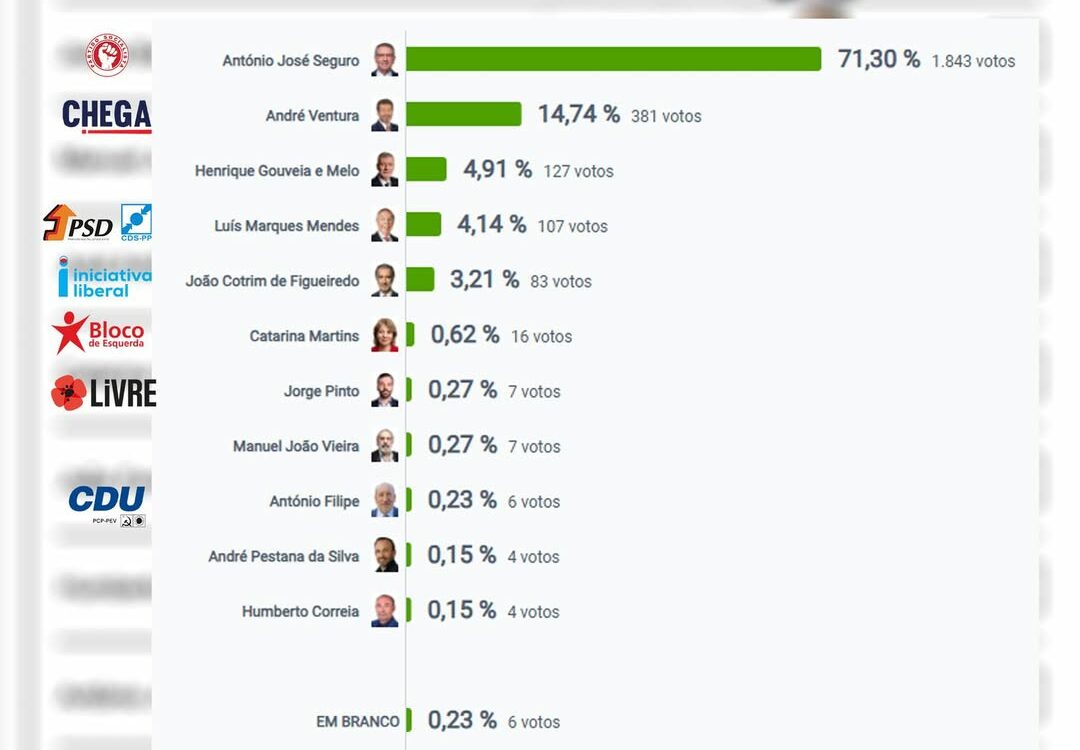Click the António José Seguro name
1080x750 pixels.
click(x=290, y=61)
